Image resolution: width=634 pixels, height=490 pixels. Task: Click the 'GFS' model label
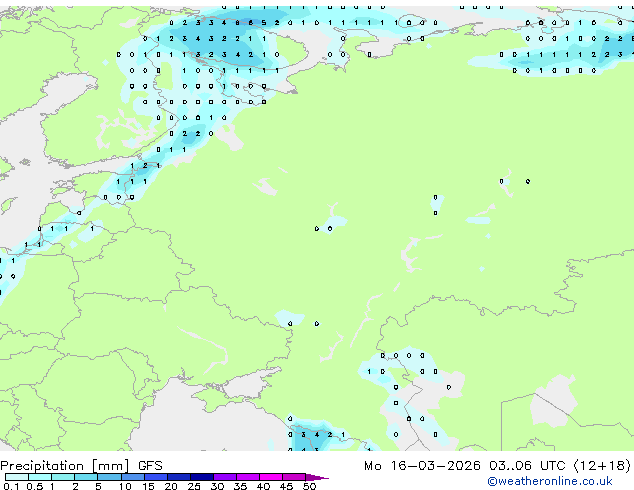coord(150,466)
